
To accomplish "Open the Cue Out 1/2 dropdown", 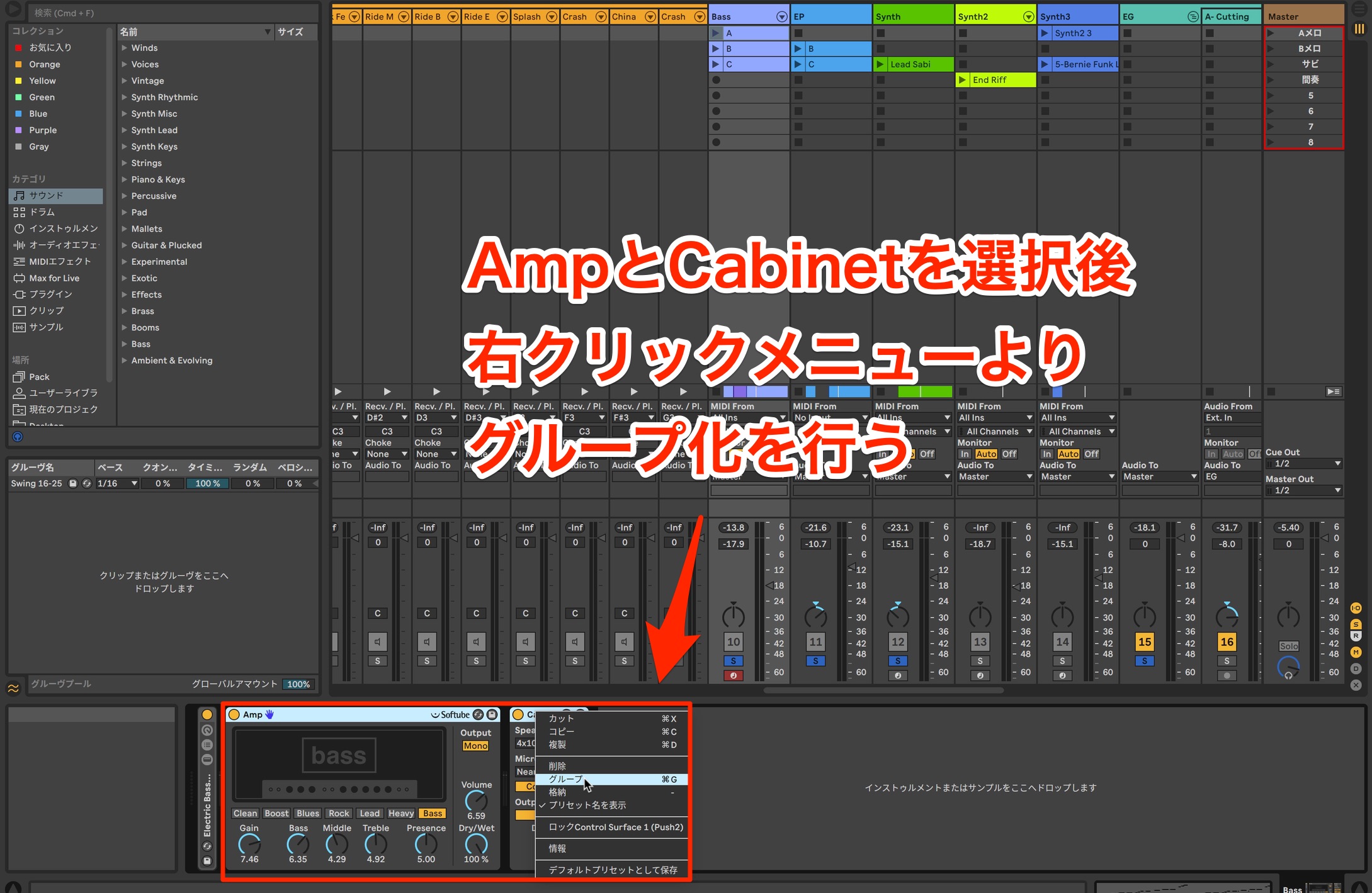I will [1303, 464].
